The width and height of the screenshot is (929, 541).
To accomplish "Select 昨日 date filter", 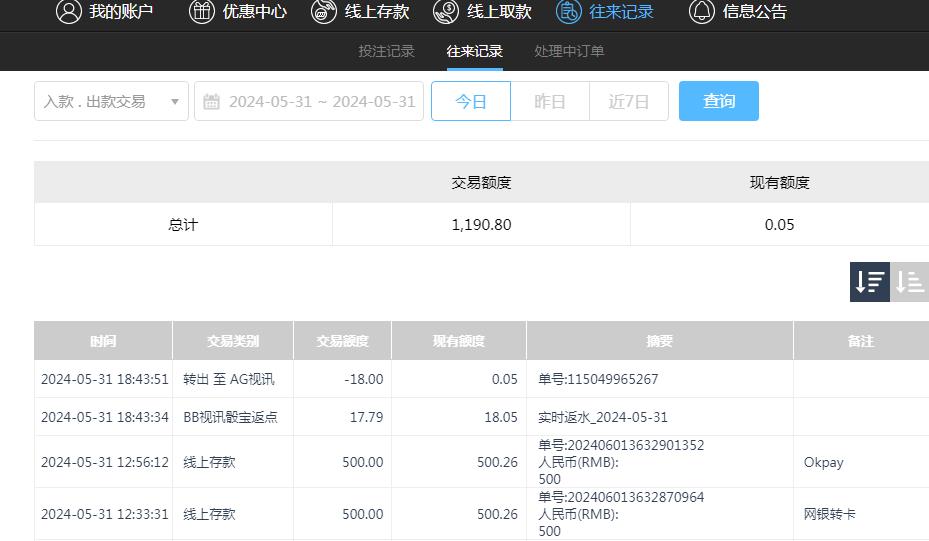I will tap(550, 101).
